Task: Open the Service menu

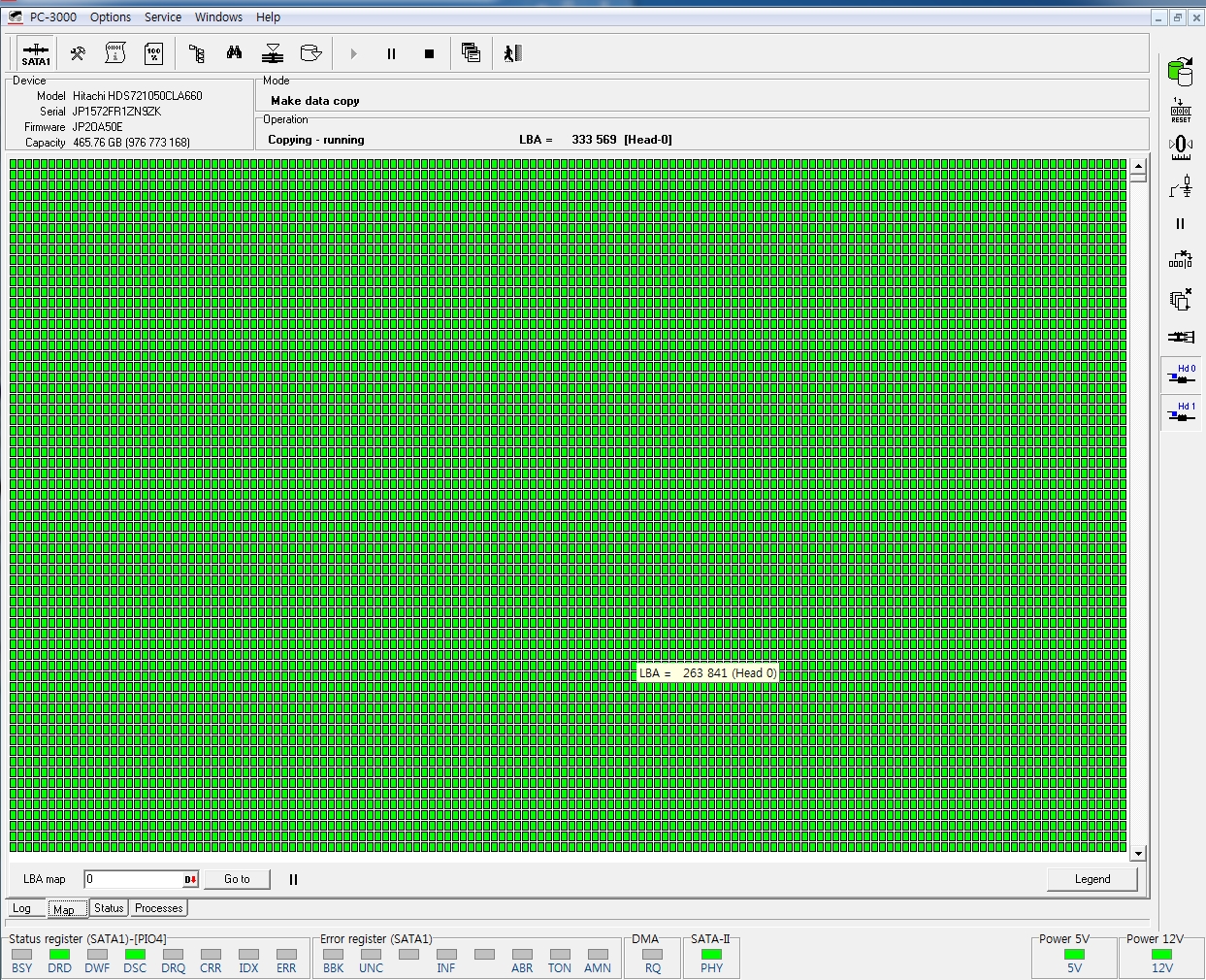Action: (x=163, y=17)
